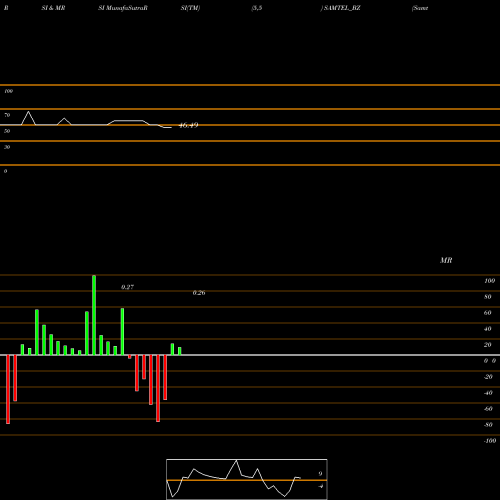This screenshot has height=500, width=500.
Task: Click the SAMTEL_BZ symbol text
Action: (x=342, y=8)
